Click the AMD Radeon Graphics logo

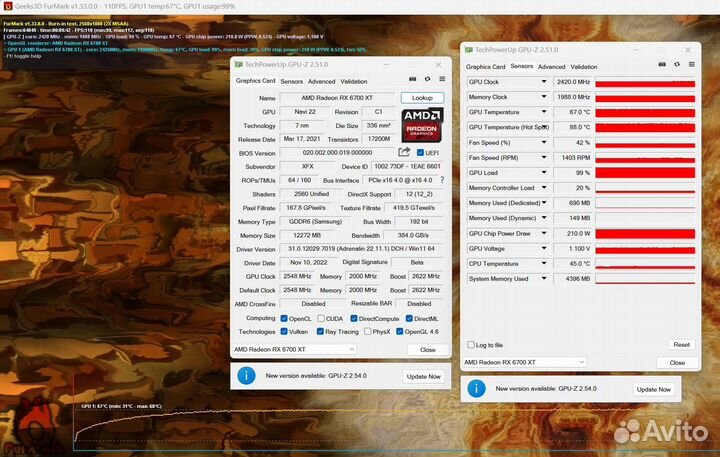(x=422, y=125)
